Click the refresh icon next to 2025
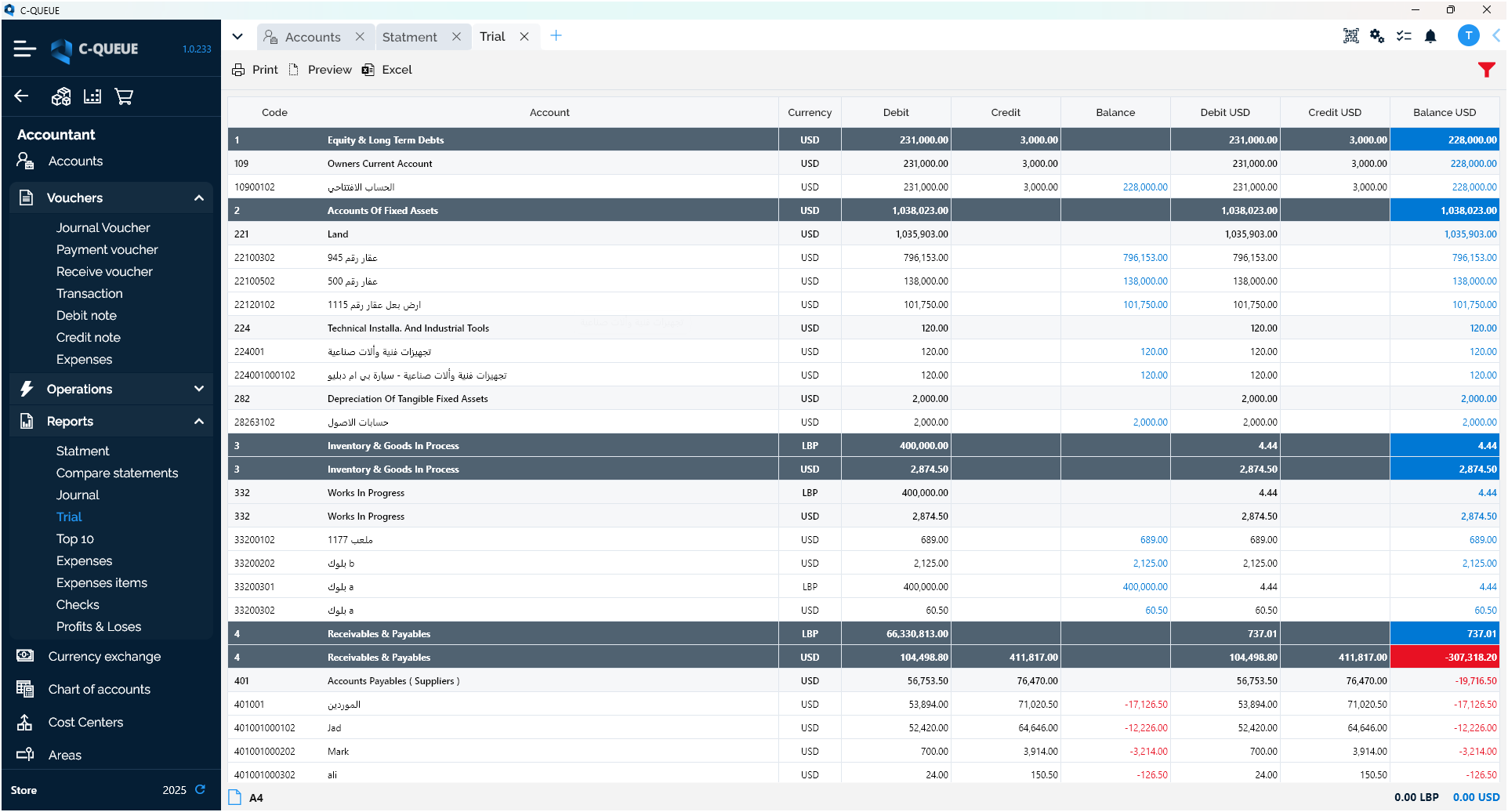This screenshot has width=1508, height=812. [x=201, y=789]
